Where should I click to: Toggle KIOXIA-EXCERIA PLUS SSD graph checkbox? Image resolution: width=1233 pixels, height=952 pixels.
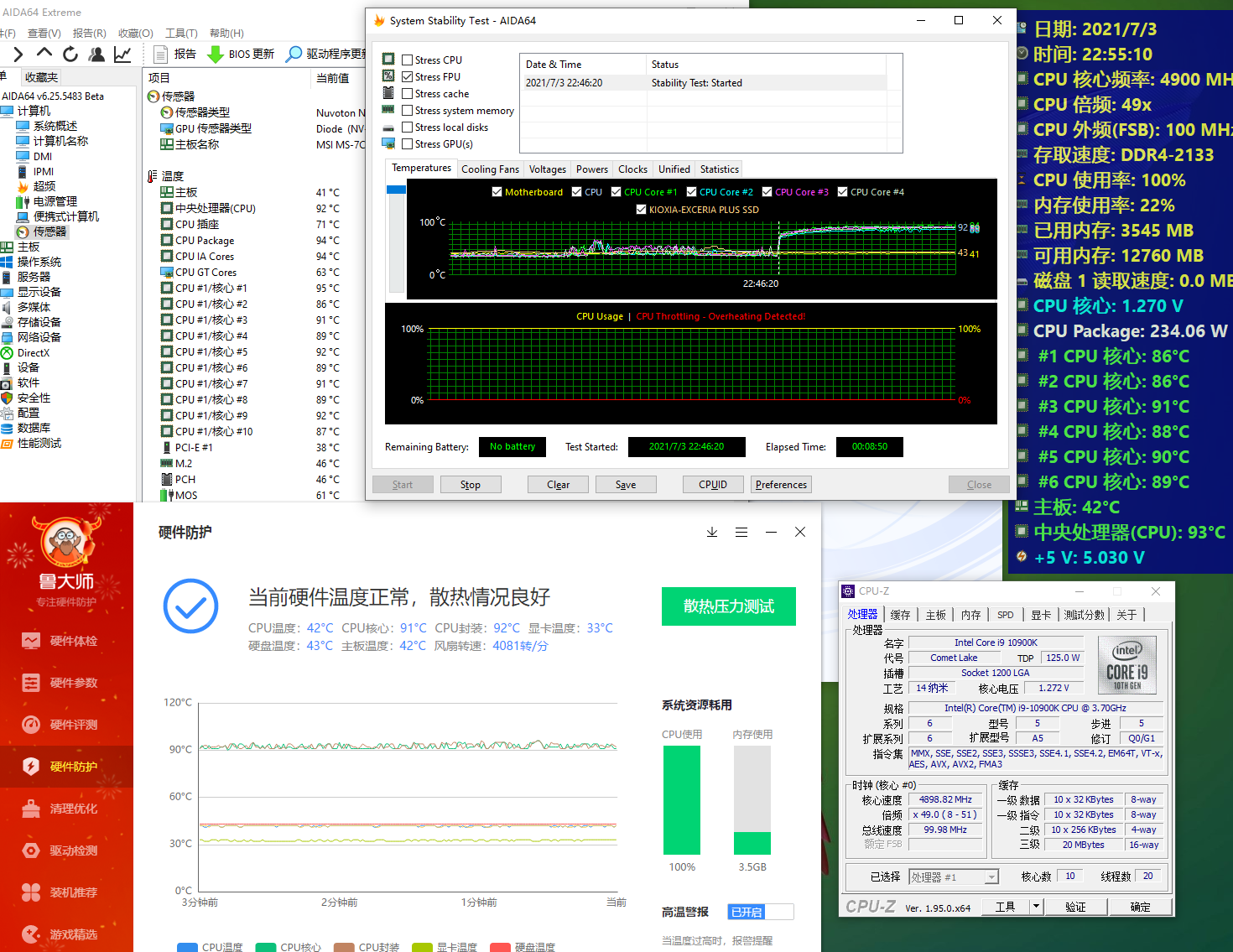(x=641, y=210)
